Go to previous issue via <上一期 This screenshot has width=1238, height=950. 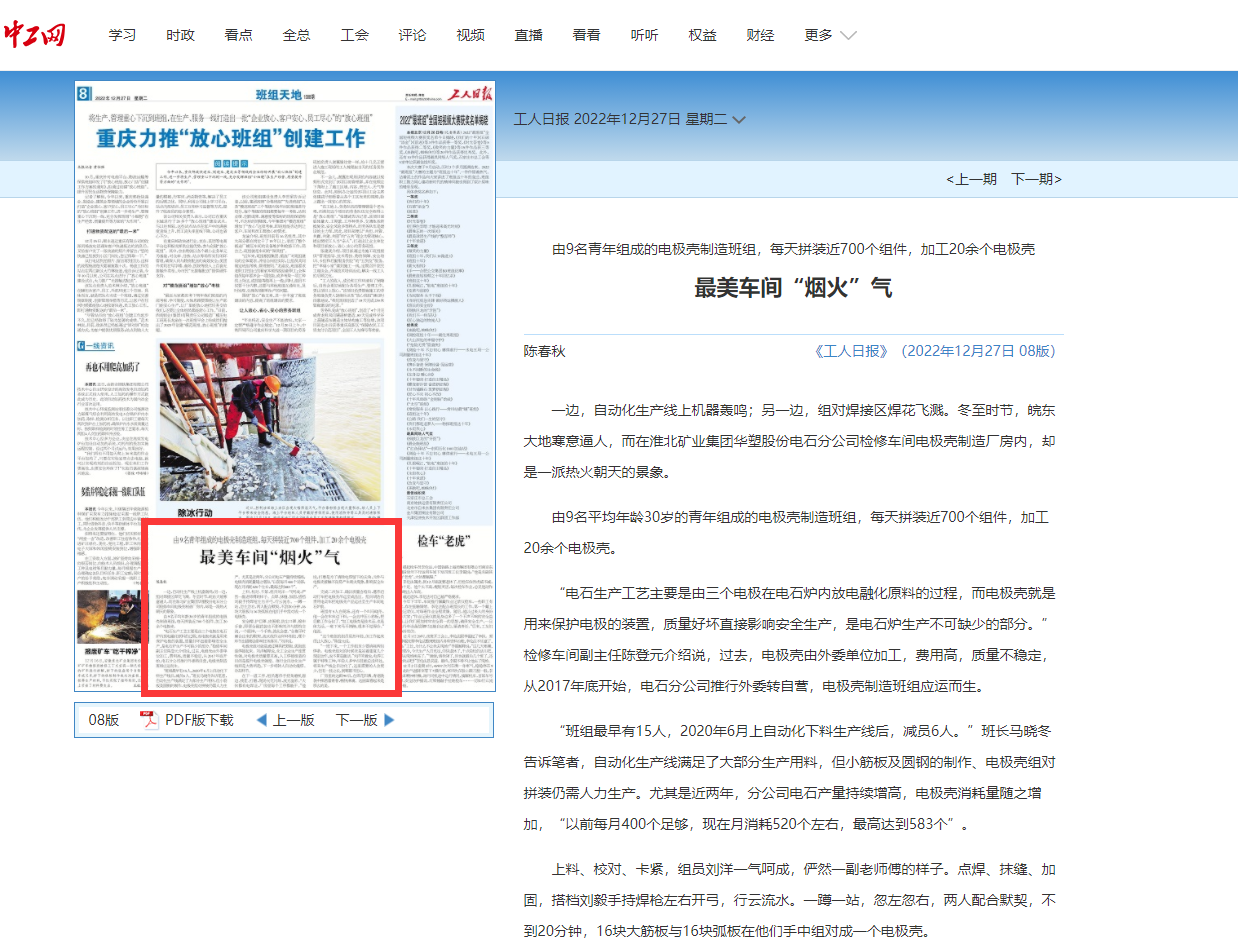[971, 179]
